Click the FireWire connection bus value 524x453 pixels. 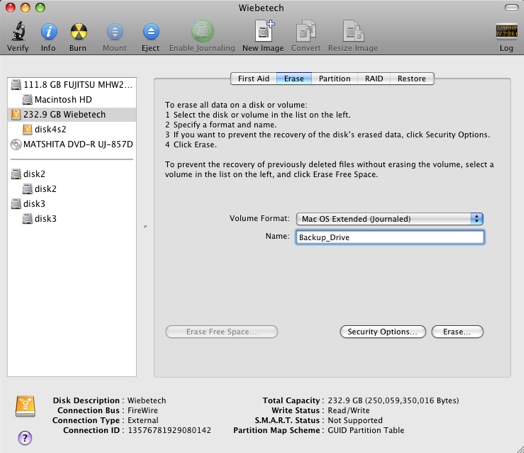[143, 410]
